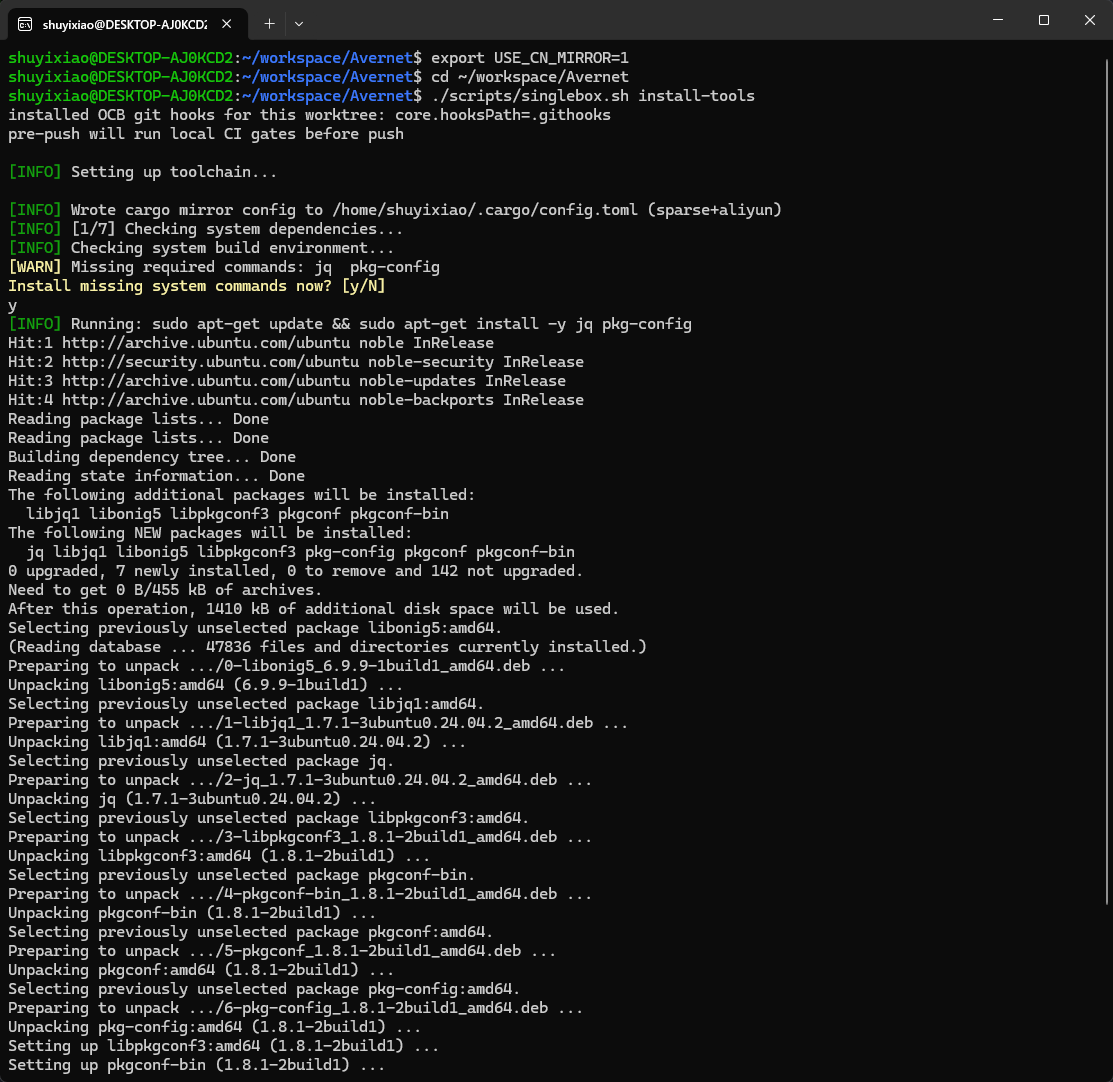Viewport: 1113px width, 1082px height.
Task: Click 'Setting up libpkgconf3:amd64' line
Action: (224, 1047)
